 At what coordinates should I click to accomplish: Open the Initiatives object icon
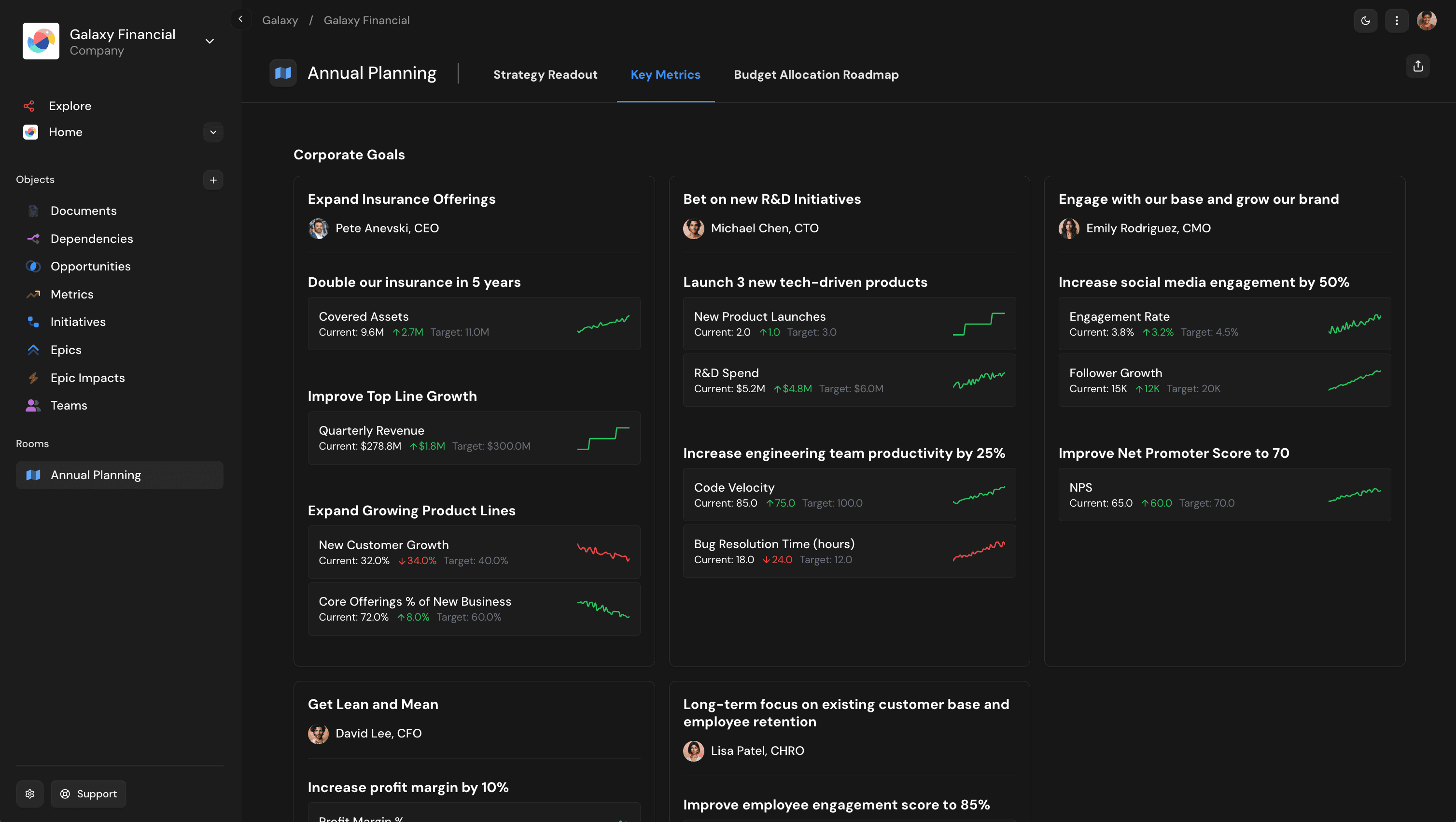point(33,322)
